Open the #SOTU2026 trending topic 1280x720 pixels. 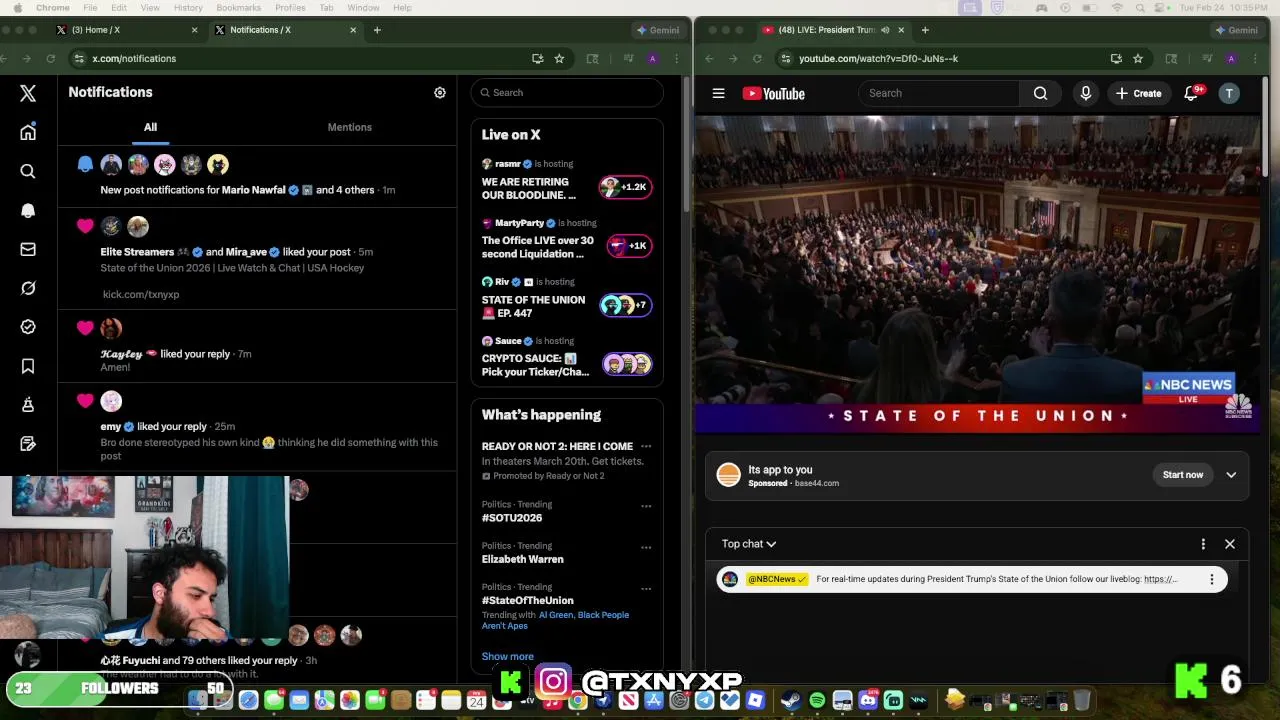pyautogui.click(x=512, y=518)
